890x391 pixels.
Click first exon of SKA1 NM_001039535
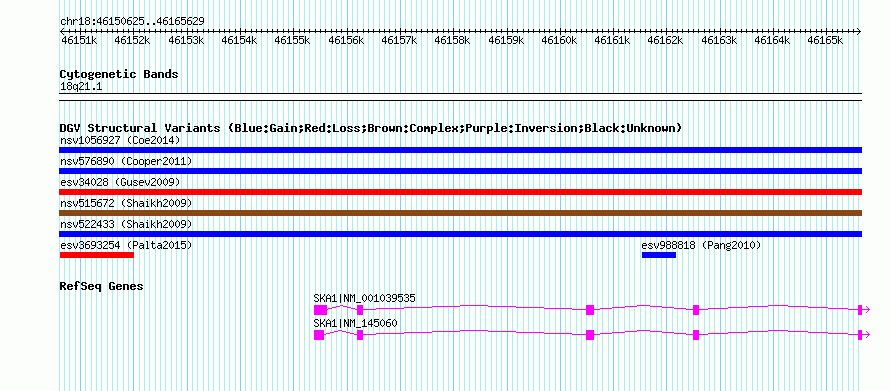pyautogui.click(x=320, y=309)
